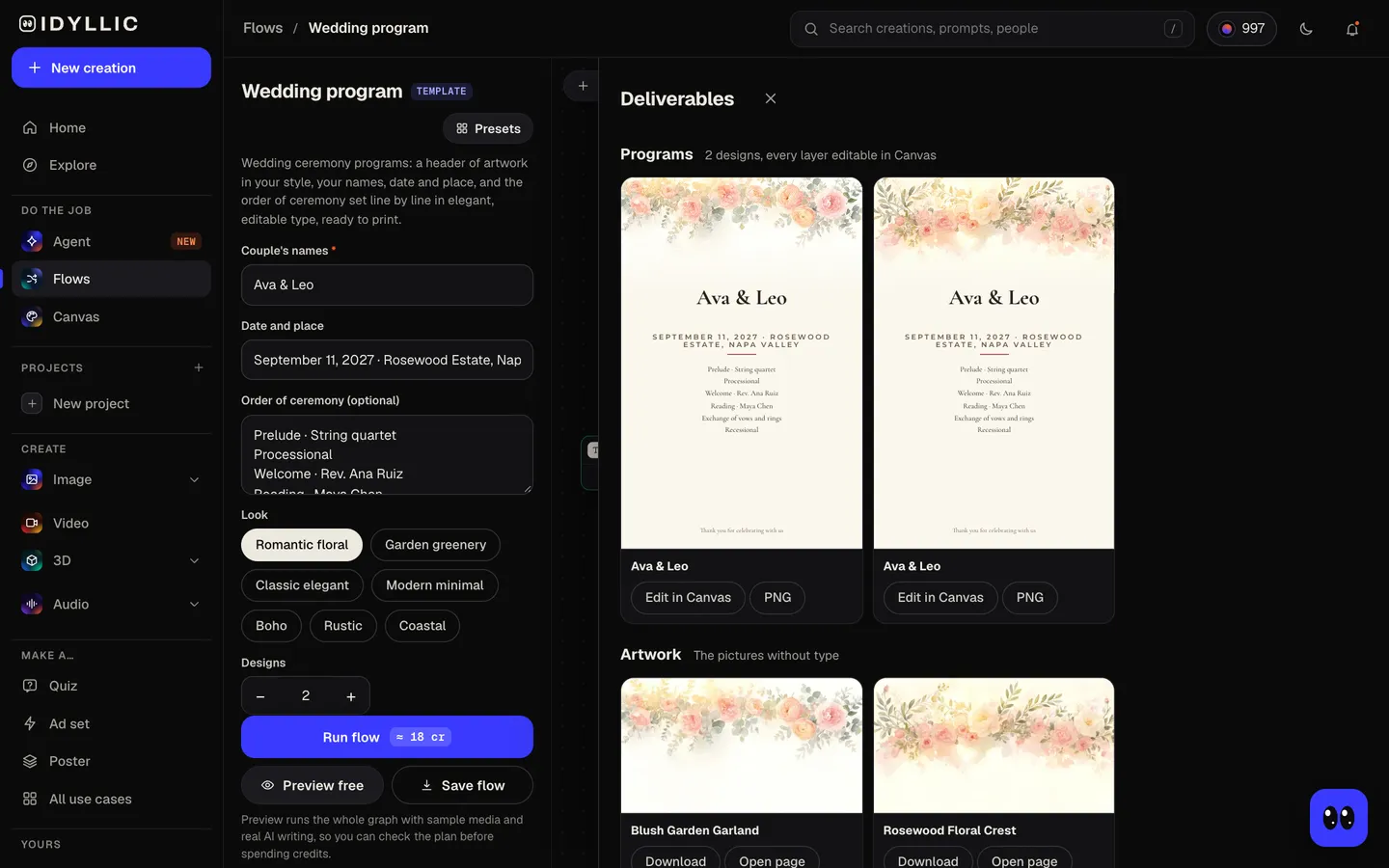Open Video creation
Viewport: 1389px width, 868px height.
[111, 523]
